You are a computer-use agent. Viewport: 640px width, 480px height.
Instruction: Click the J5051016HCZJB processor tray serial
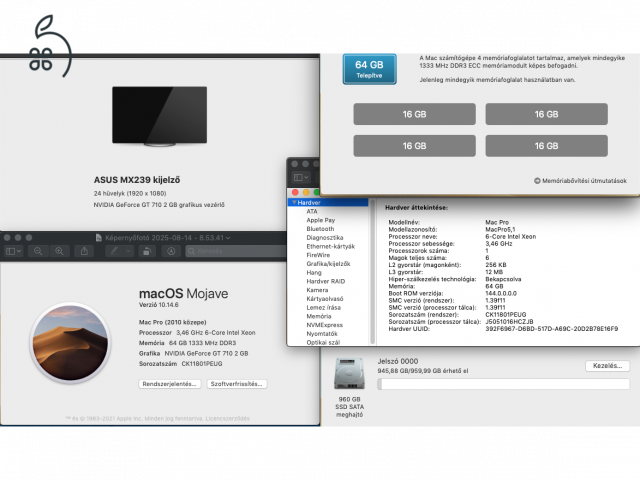[509, 322]
